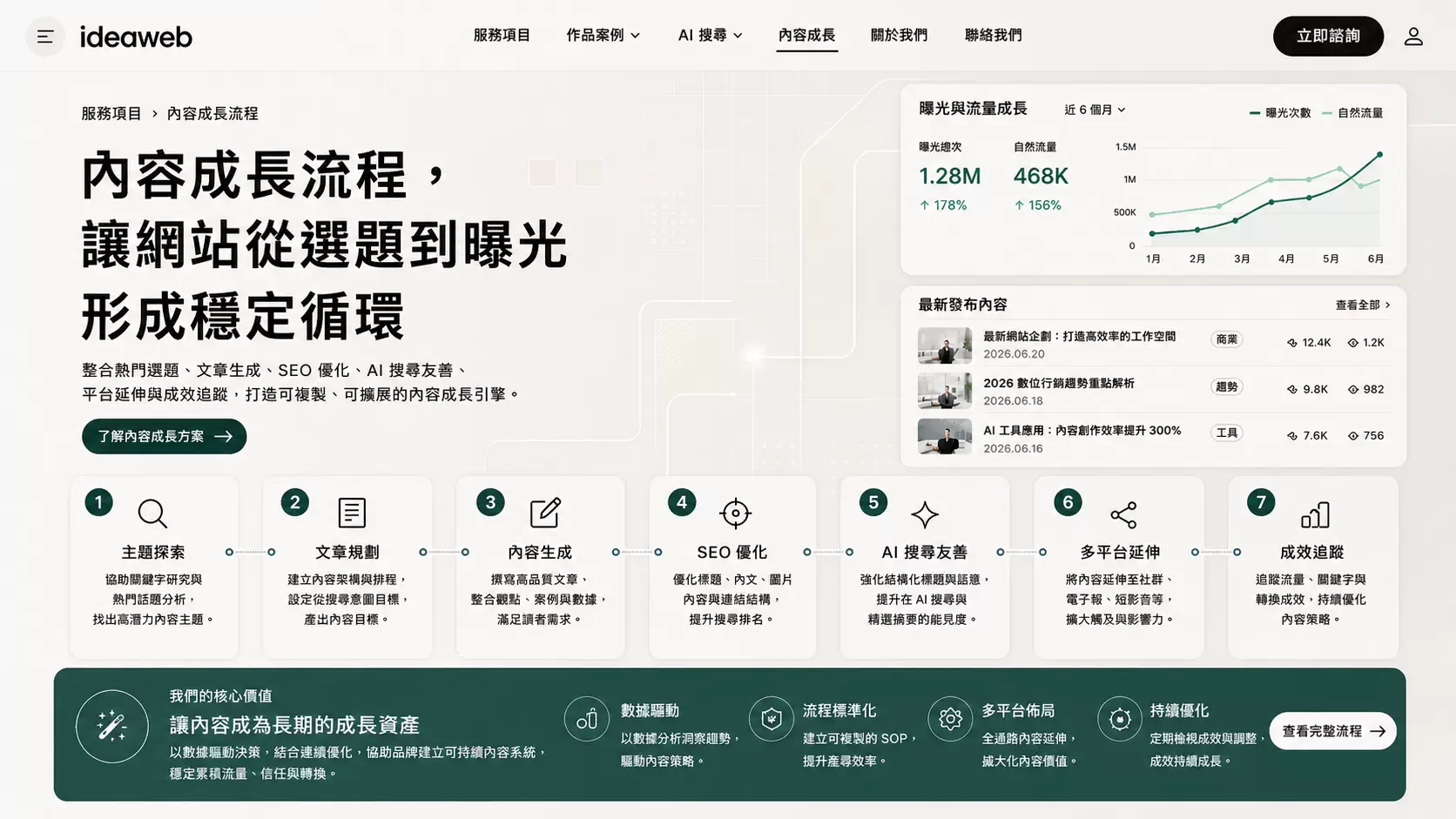Open 關於我們 in the navigation bar
Image resolution: width=1456 pixels, height=819 pixels.
coord(900,36)
